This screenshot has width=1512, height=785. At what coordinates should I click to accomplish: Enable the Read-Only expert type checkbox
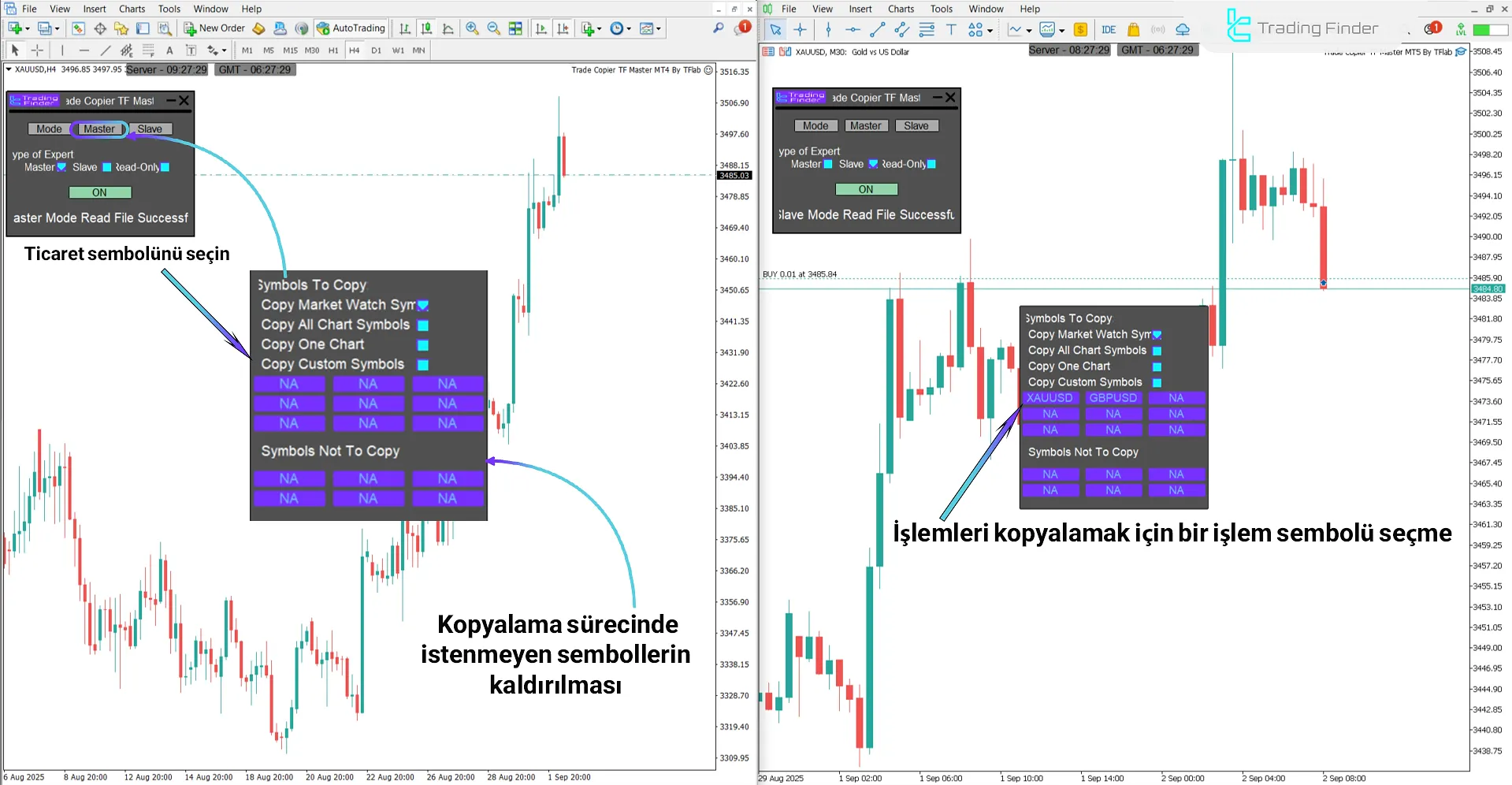(165, 167)
